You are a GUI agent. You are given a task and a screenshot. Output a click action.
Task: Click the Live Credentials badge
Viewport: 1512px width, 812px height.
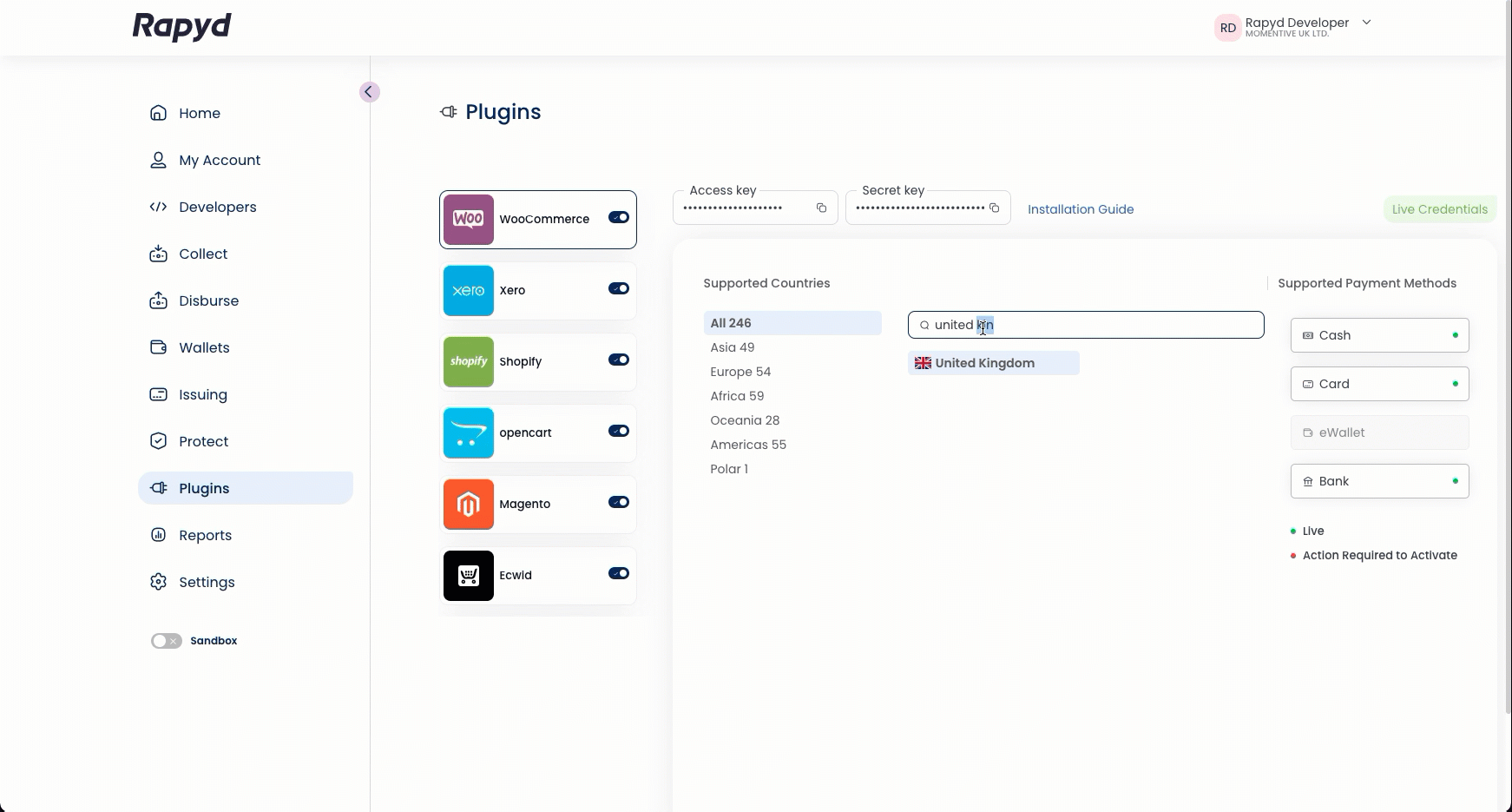coord(1440,209)
